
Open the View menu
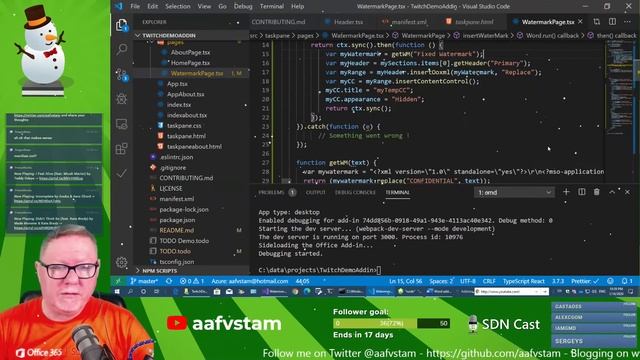pyautogui.click(x=204, y=6)
